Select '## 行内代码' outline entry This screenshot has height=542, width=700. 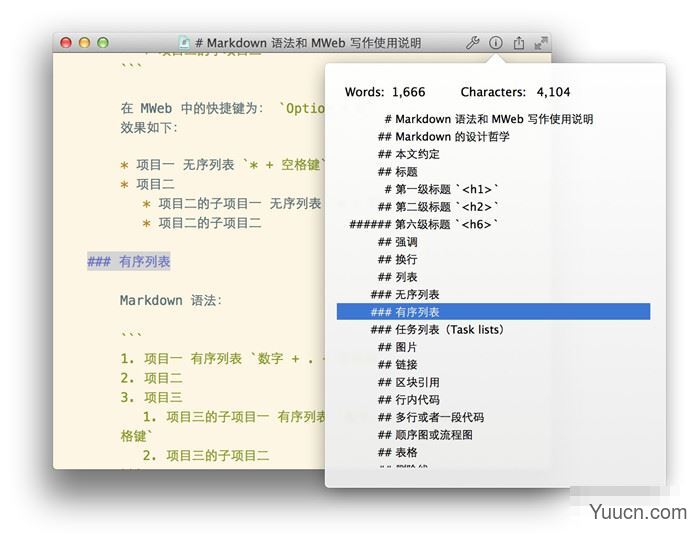[x=408, y=400]
